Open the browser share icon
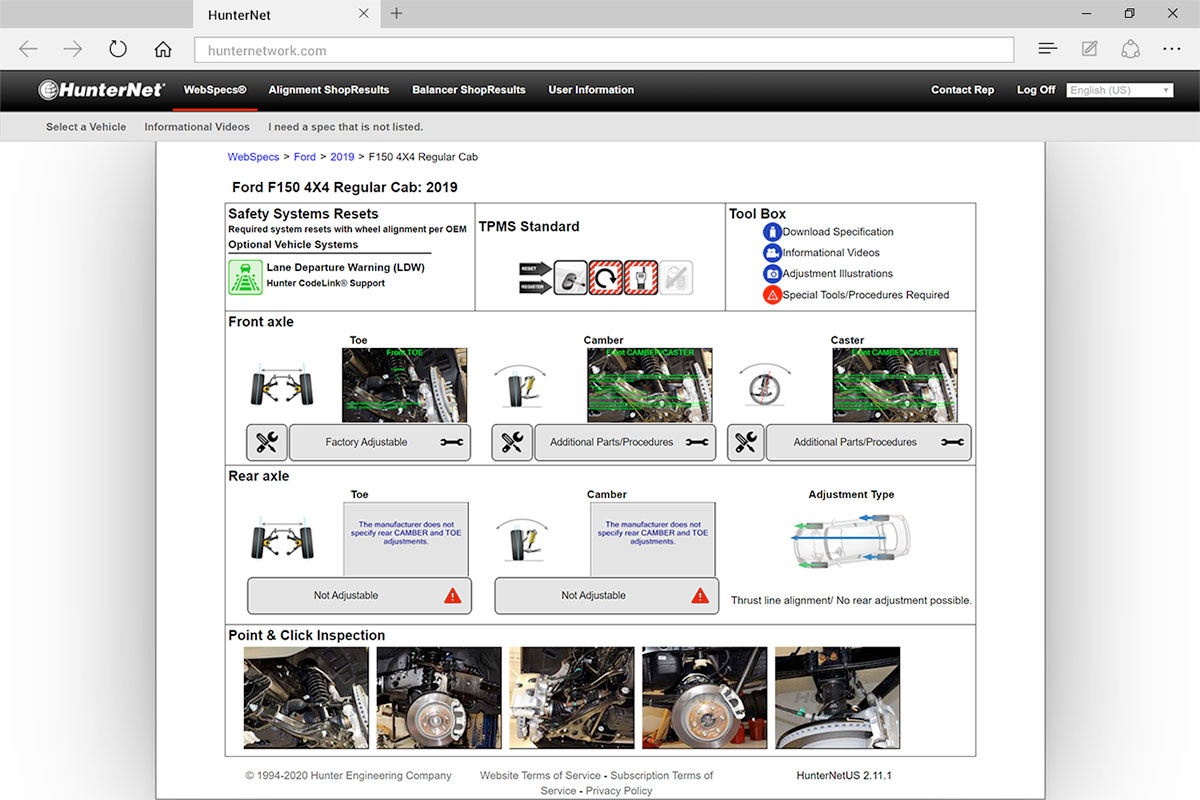 (x=1131, y=49)
